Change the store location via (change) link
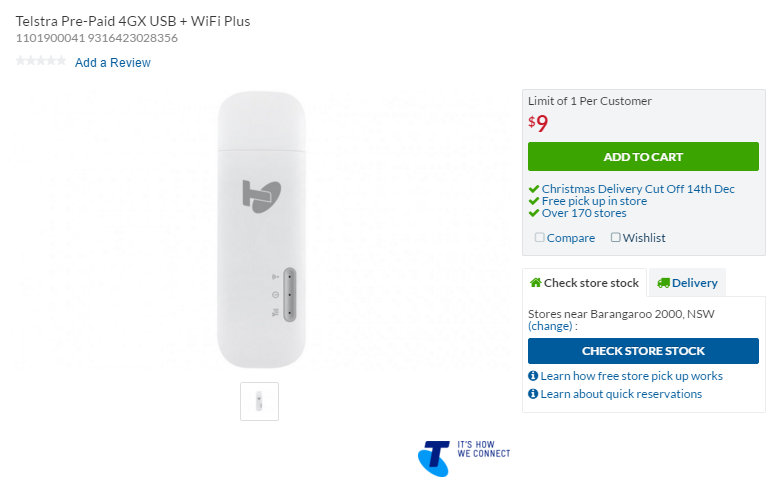Viewport: 779px width, 481px height. coord(550,326)
